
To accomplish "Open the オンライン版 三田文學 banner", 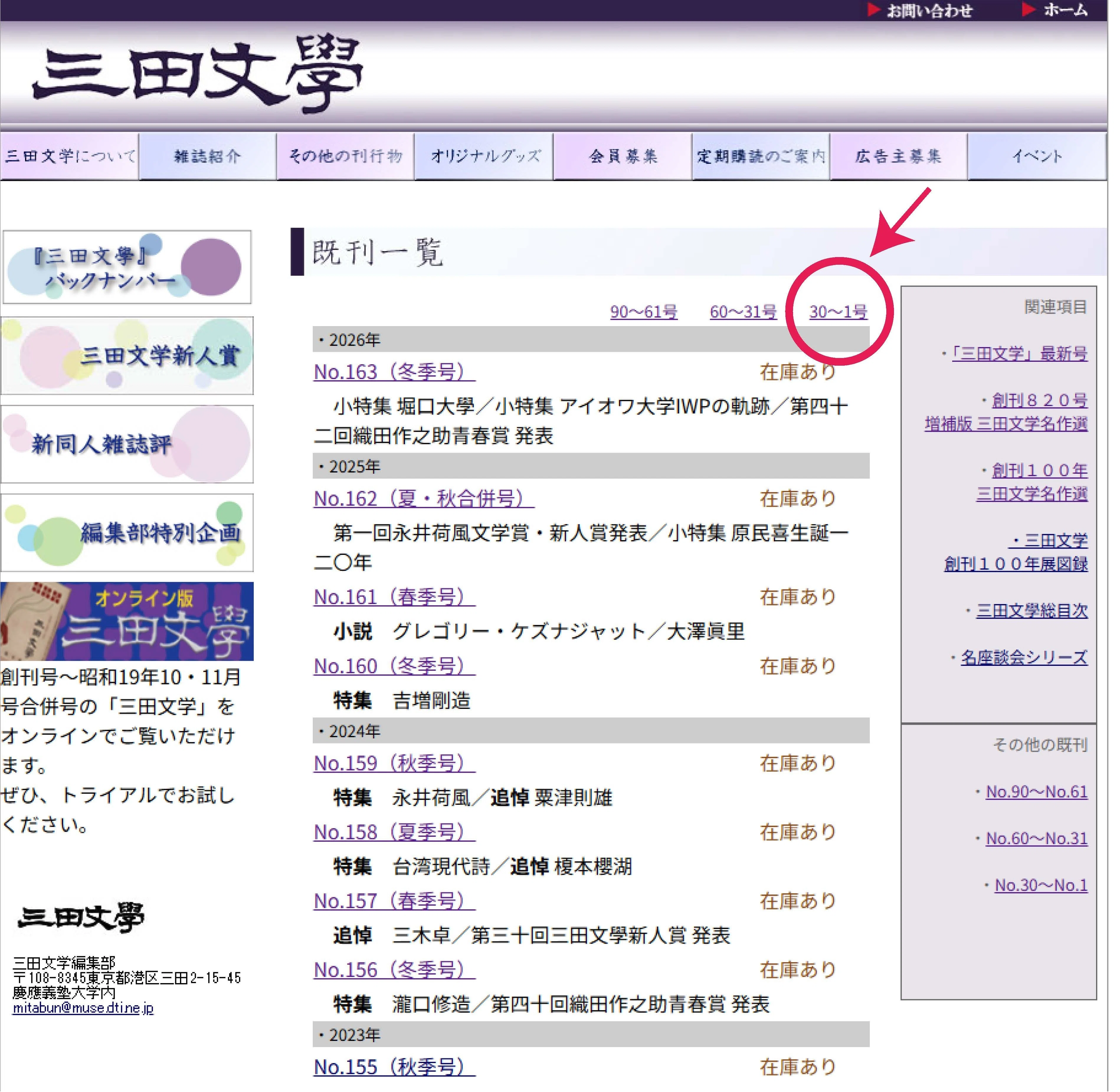I will (x=127, y=622).
